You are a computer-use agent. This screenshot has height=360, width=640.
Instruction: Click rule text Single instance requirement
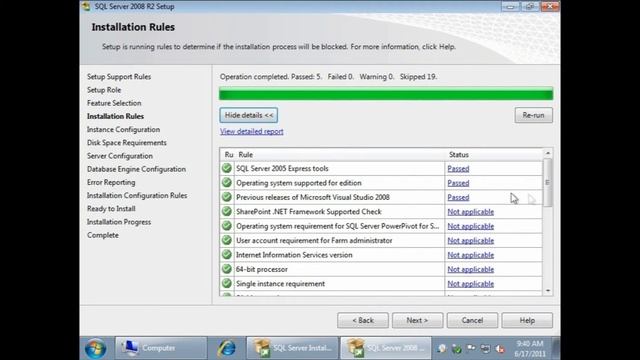click(x=280, y=284)
